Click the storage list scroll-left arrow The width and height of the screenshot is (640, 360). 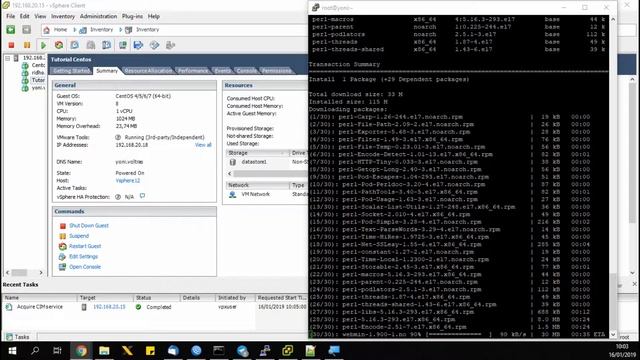(229, 173)
